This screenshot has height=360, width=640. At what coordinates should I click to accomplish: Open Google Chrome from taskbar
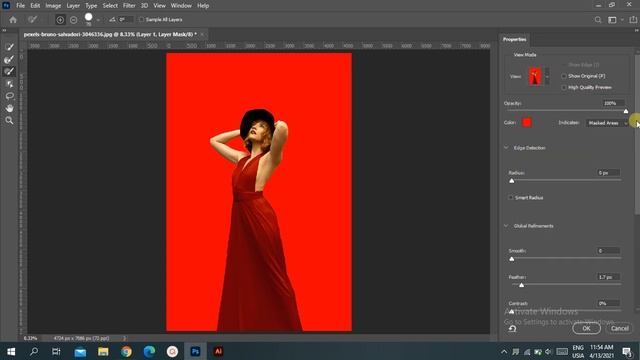tap(127, 351)
